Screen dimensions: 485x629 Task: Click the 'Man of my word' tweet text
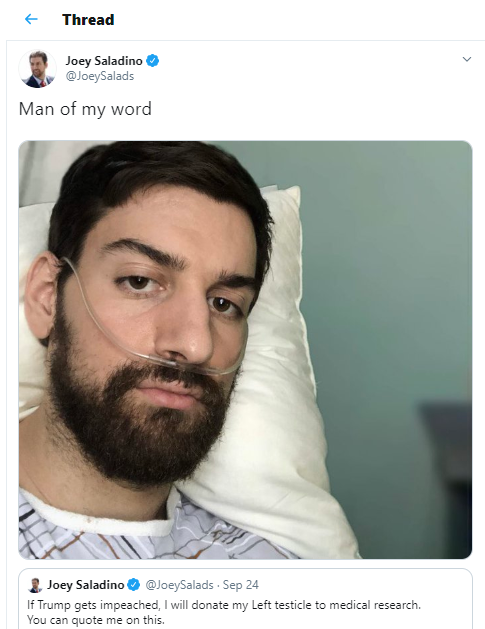(85, 109)
